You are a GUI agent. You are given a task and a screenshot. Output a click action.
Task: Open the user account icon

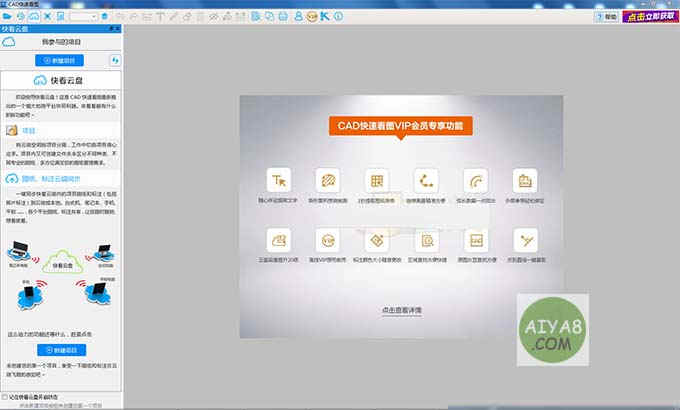(x=298, y=16)
